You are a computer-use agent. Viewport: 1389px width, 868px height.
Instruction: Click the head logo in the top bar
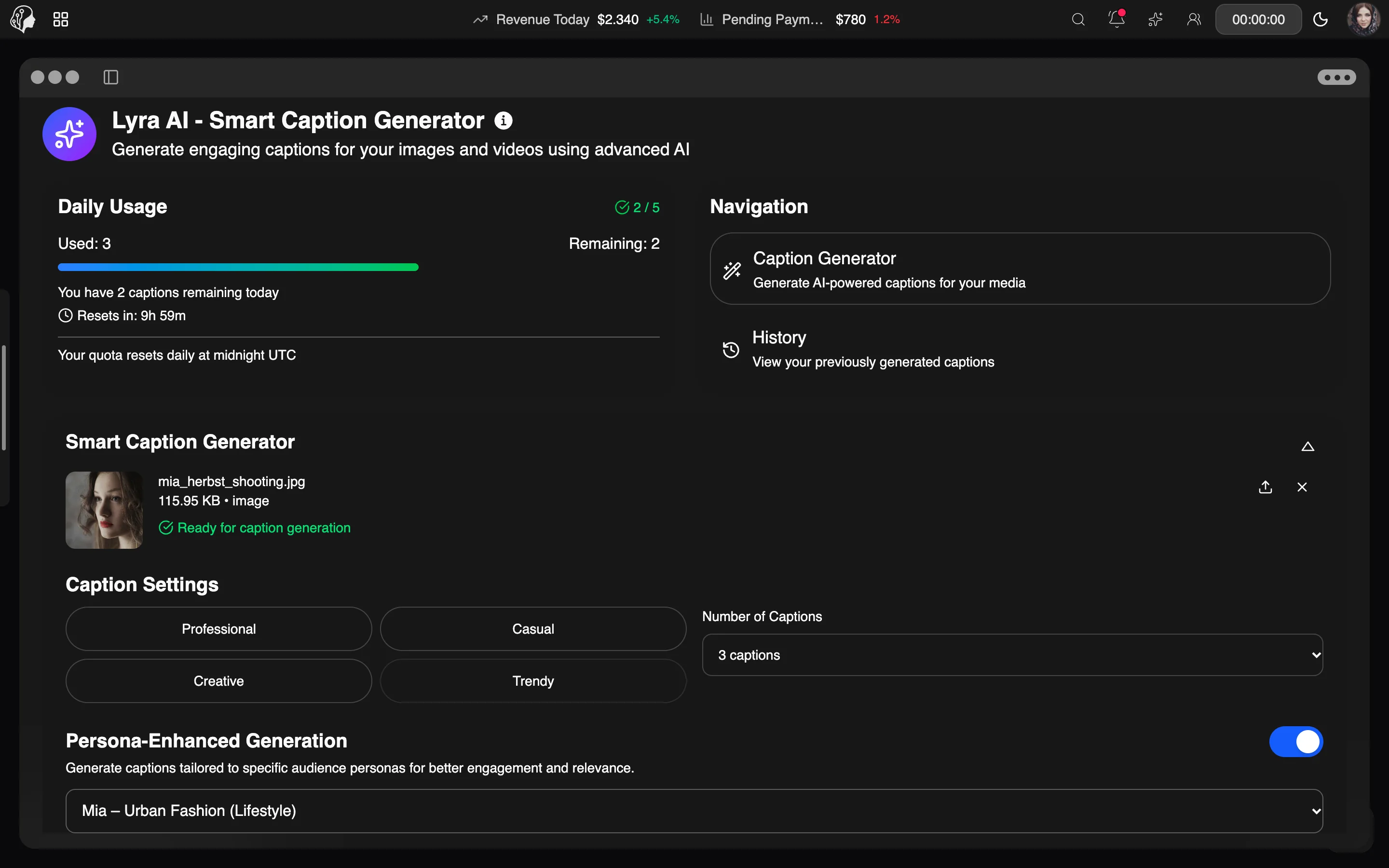[22, 19]
